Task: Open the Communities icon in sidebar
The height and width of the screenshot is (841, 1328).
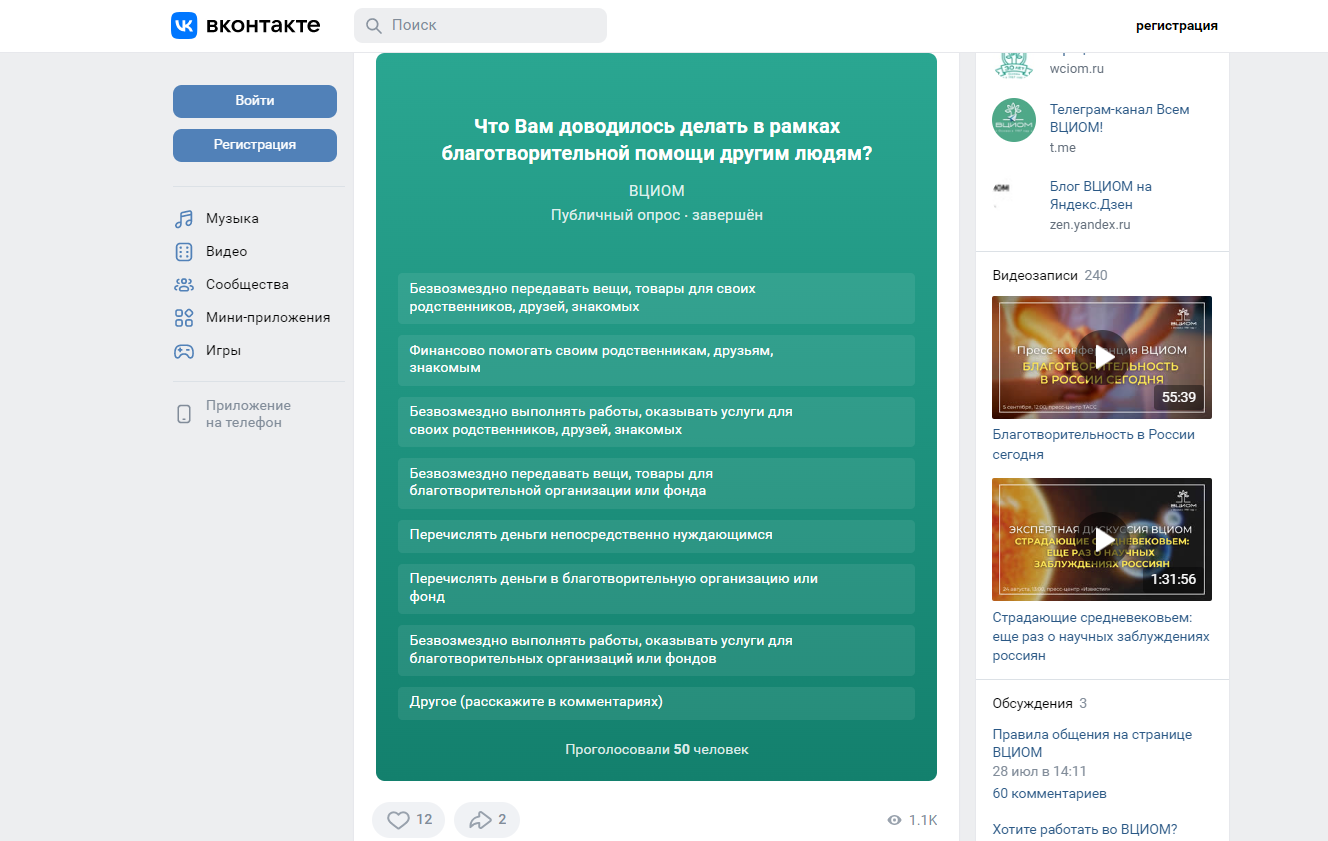Action: tap(184, 285)
